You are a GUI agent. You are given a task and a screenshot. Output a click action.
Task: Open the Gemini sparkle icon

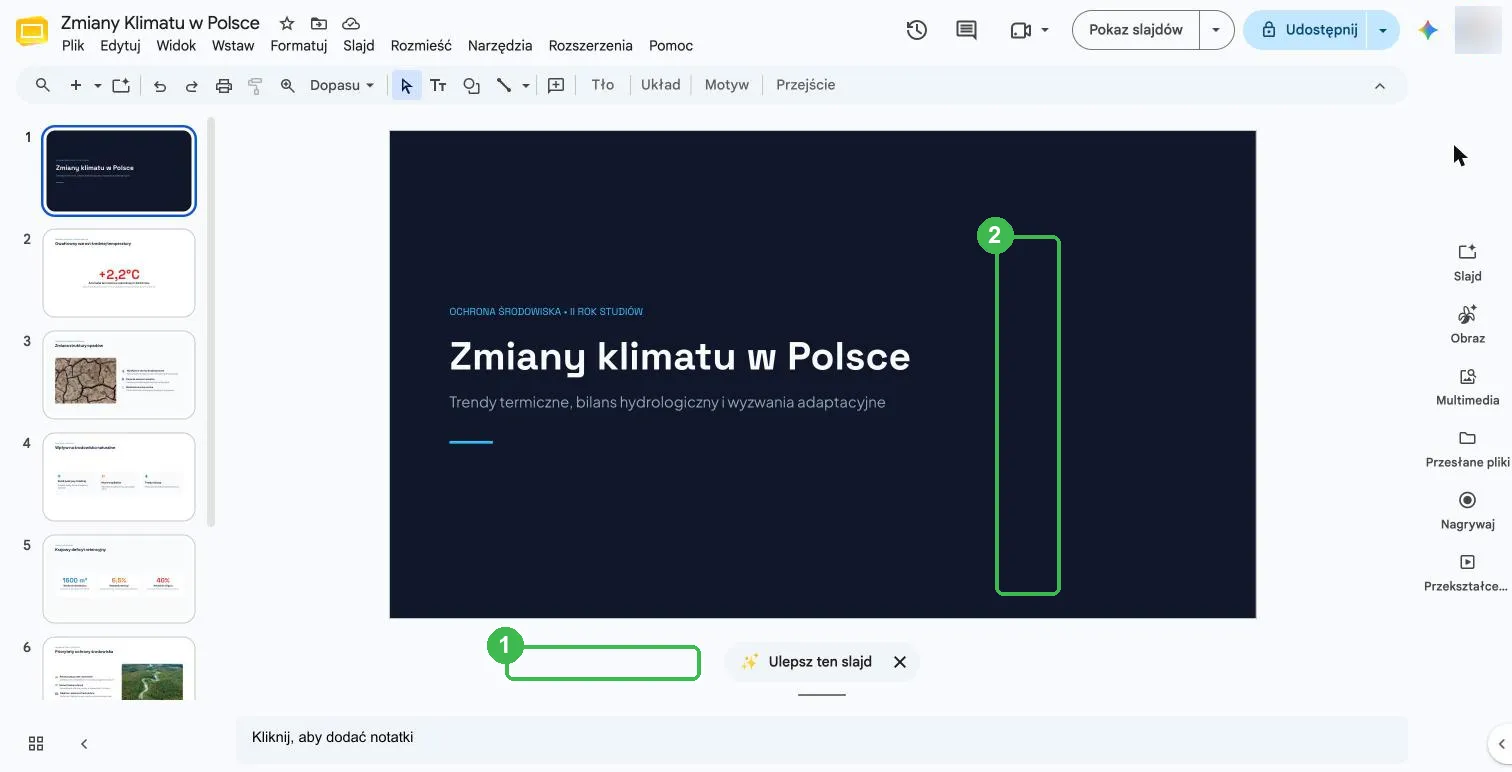pyautogui.click(x=1428, y=30)
